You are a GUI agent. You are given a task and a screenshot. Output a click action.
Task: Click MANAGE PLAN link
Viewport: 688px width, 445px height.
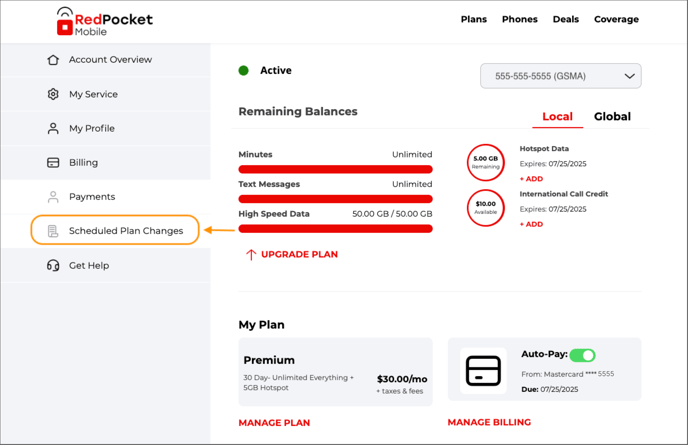pos(274,423)
